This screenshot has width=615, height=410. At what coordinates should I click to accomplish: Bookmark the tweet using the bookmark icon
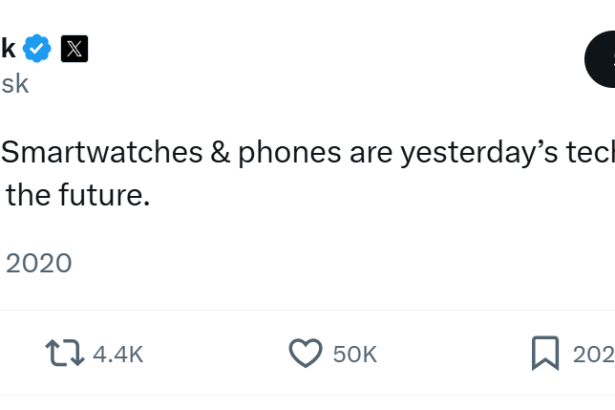click(x=543, y=353)
